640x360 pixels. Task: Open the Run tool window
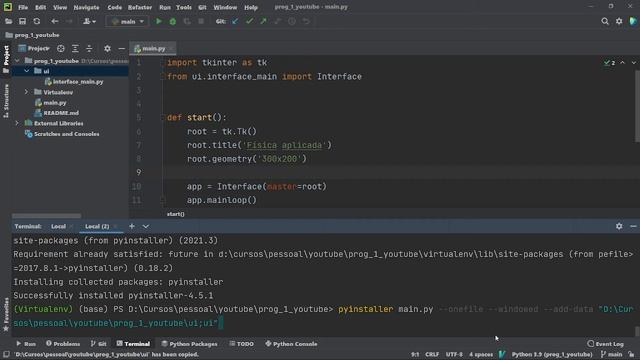[26, 344]
